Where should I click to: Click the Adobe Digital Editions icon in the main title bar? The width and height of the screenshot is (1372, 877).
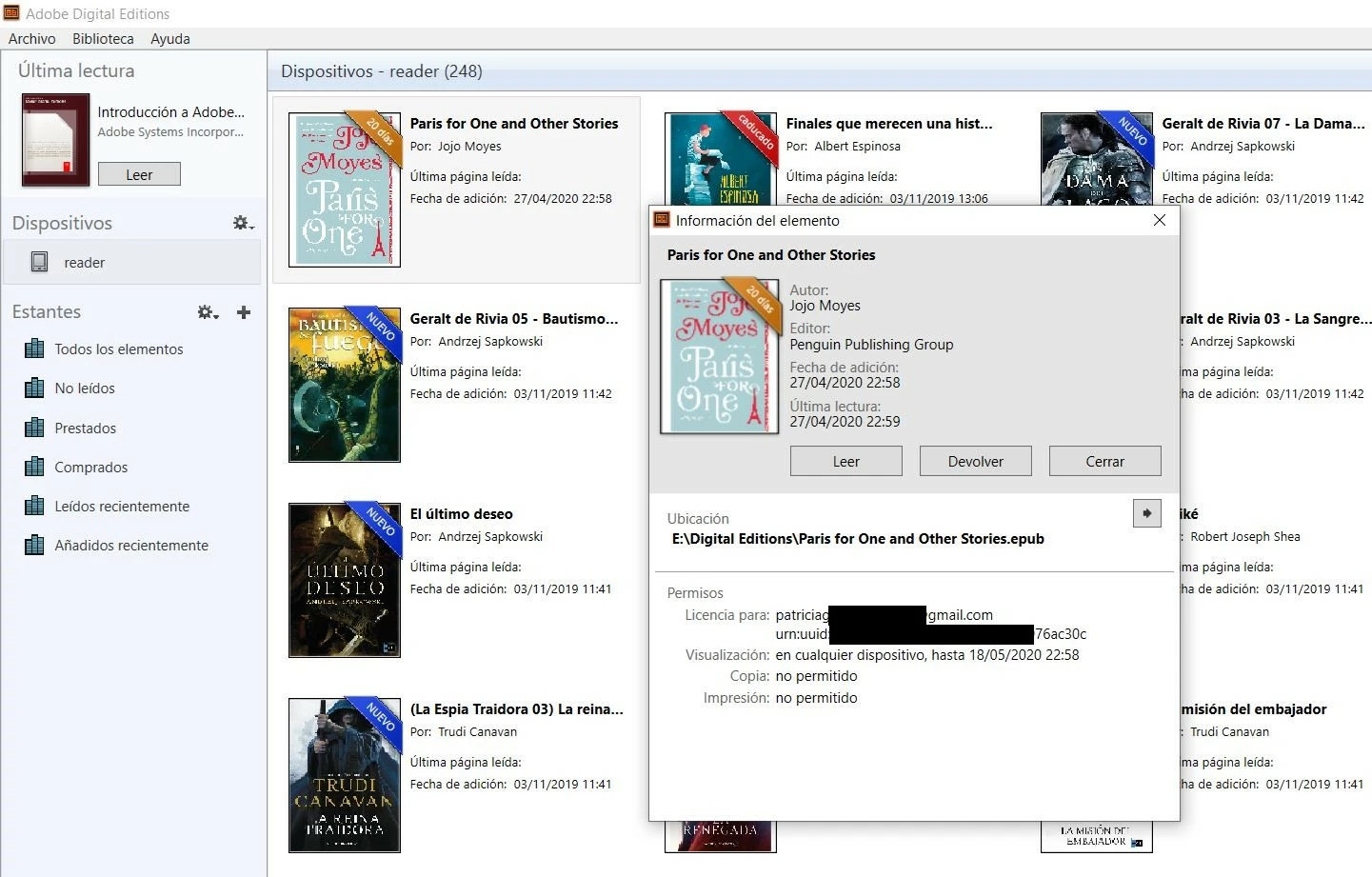click(x=11, y=13)
